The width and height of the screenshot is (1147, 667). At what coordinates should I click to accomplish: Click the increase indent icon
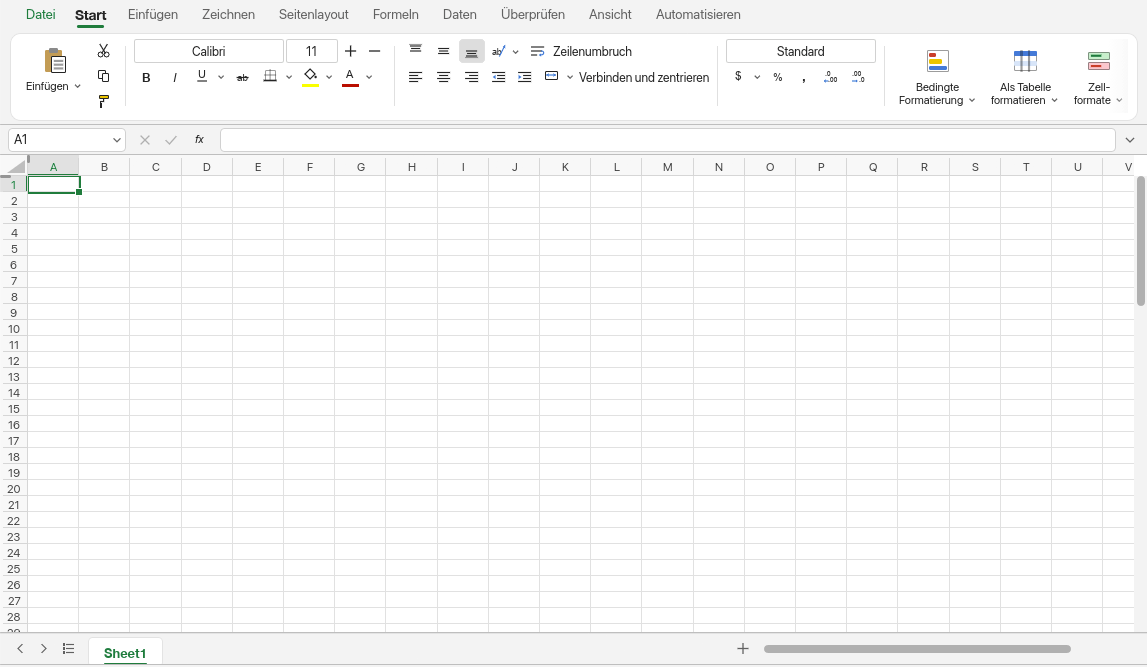(x=524, y=77)
